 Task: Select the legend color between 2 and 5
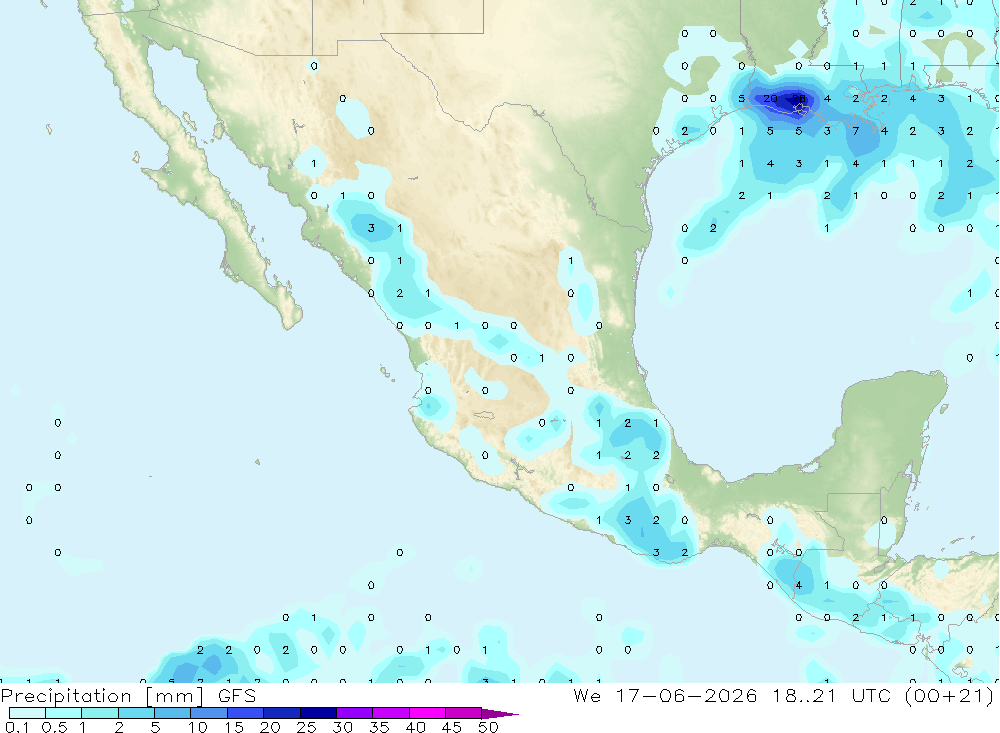tap(136, 713)
